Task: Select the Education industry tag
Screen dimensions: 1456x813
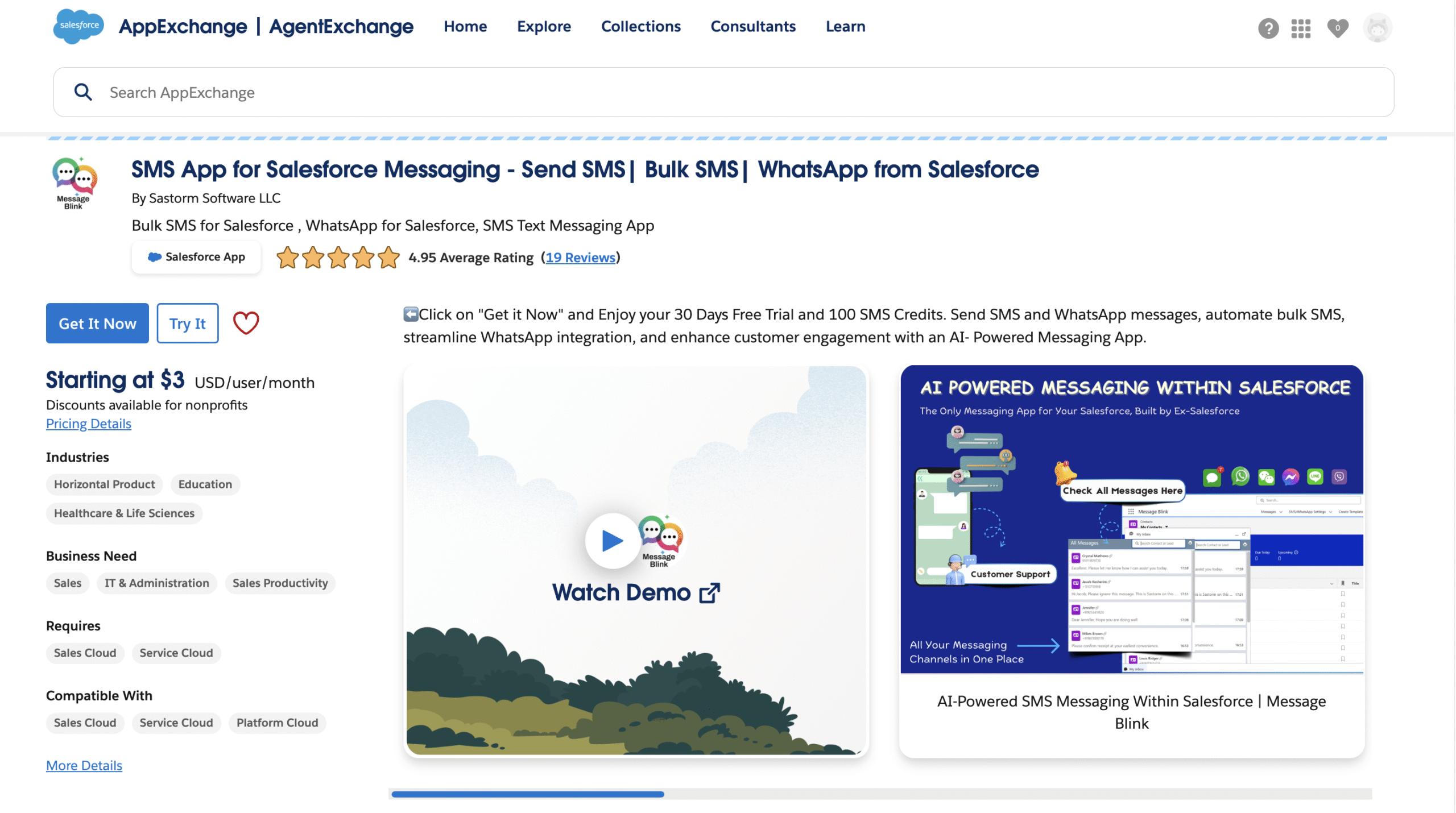Action: click(205, 484)
